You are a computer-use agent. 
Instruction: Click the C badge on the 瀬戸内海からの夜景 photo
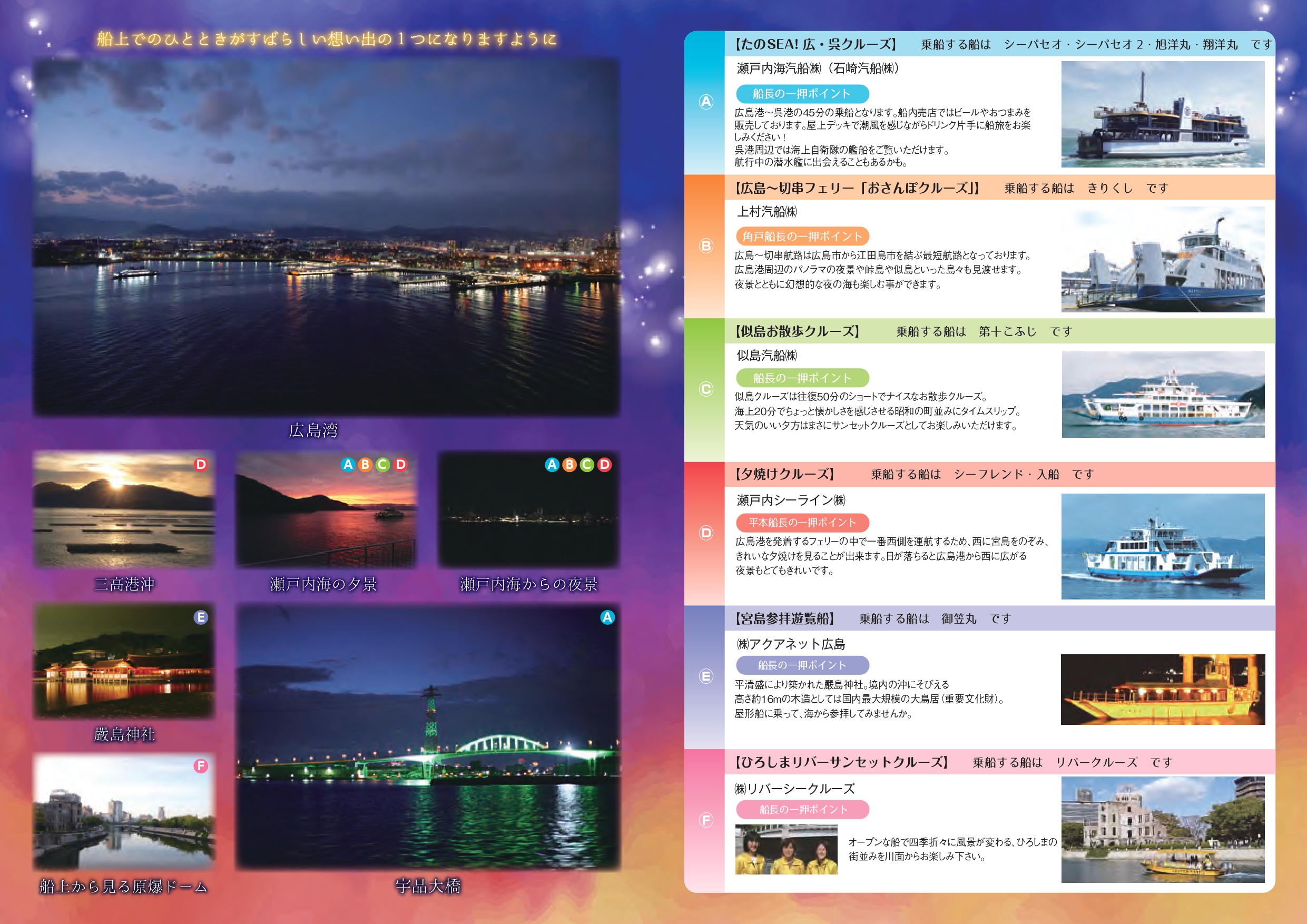click(587, 465)
